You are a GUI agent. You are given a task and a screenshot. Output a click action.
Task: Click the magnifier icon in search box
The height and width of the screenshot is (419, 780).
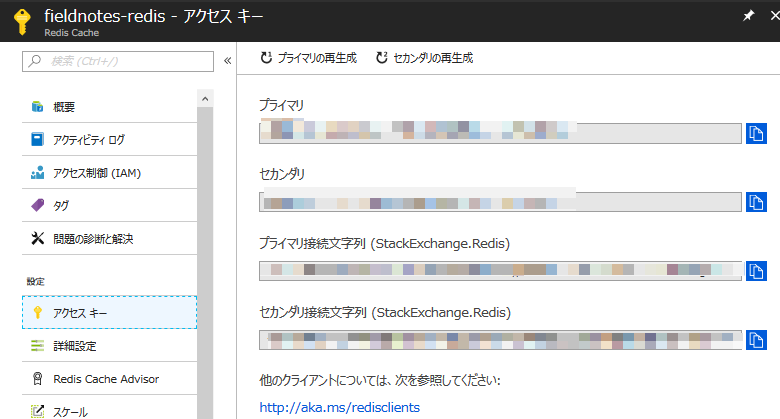[34, 61]
